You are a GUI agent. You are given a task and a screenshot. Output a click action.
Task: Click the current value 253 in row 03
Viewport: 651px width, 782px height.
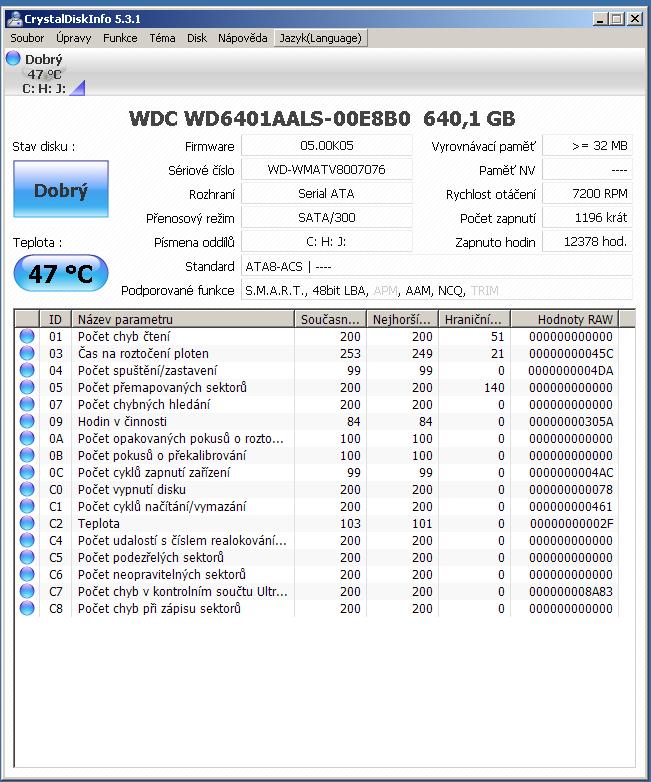[350, 354]
